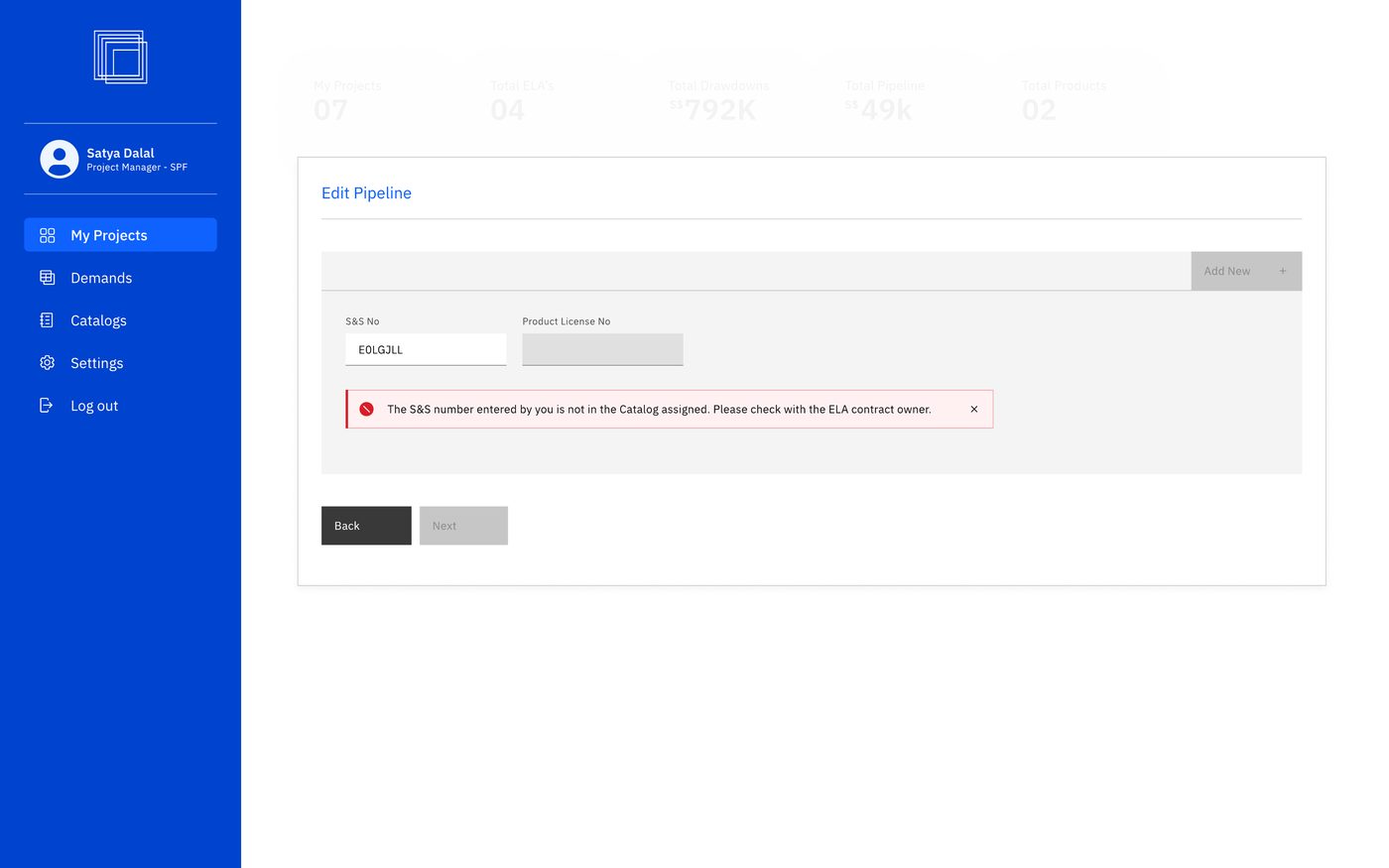Click the faded Total Products 02 stat
This screenshot has width=1389, height=868.
[1064, 101]
